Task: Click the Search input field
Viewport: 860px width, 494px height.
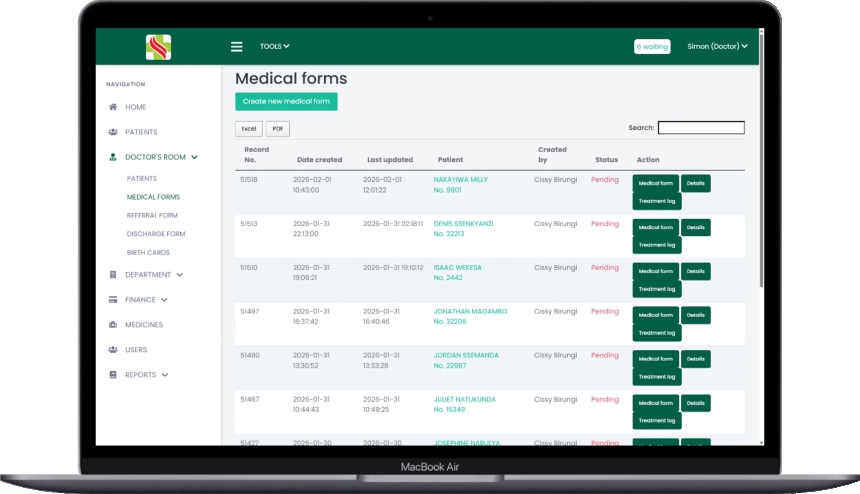Action: click(x=700, y=128)
